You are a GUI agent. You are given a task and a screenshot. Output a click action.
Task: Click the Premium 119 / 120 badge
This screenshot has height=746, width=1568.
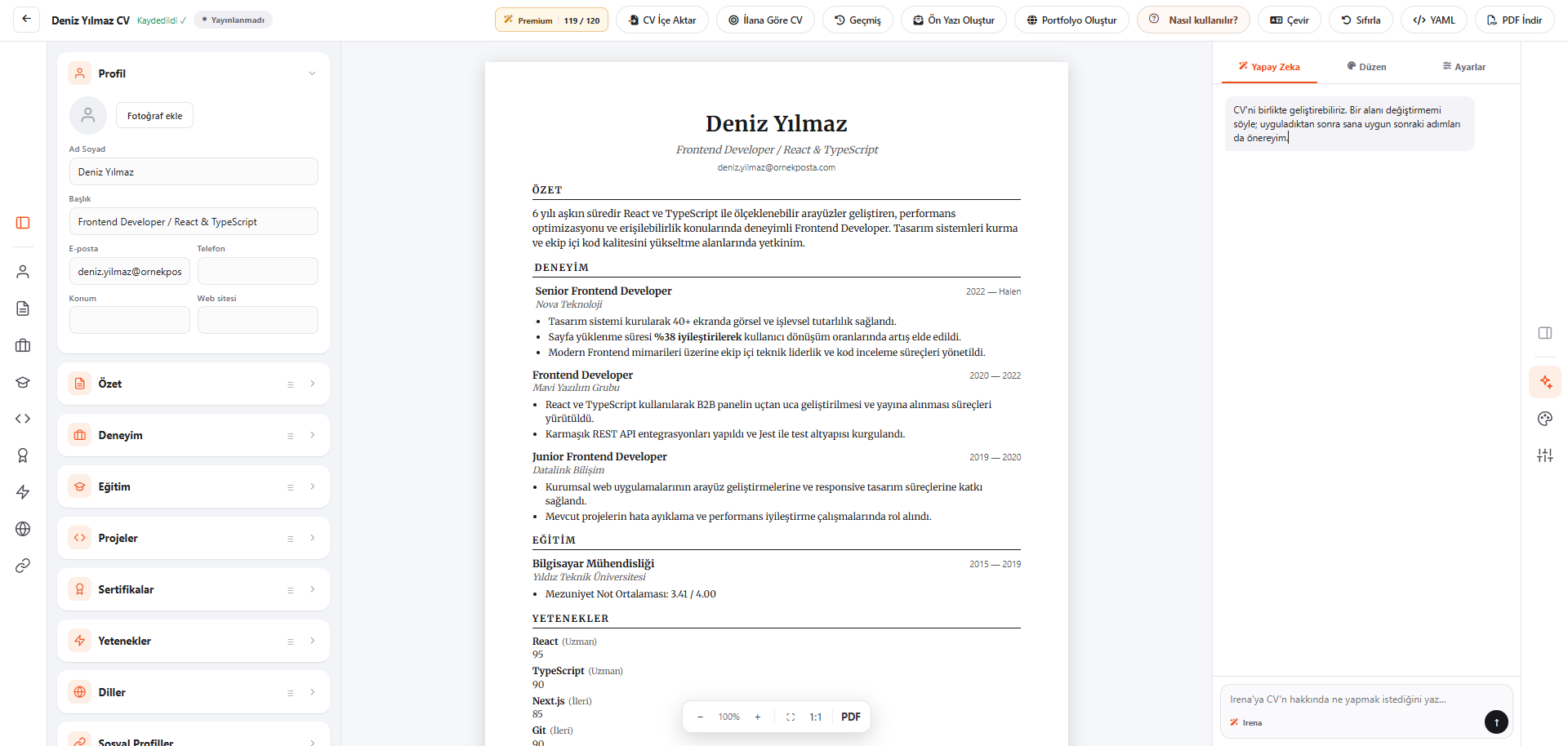(551, 20)
